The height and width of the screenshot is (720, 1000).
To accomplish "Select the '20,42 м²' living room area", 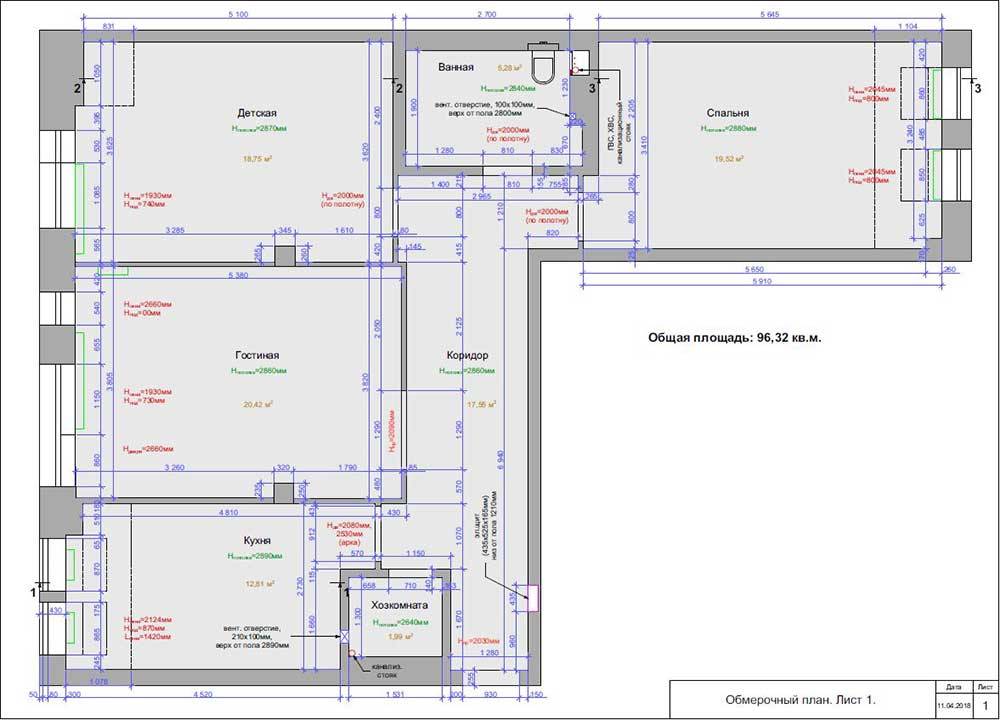I will [258, 404].
